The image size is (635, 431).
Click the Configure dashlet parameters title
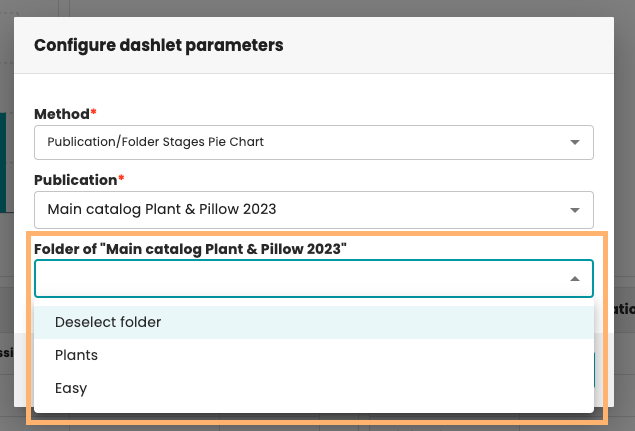(x=158, y=45)
